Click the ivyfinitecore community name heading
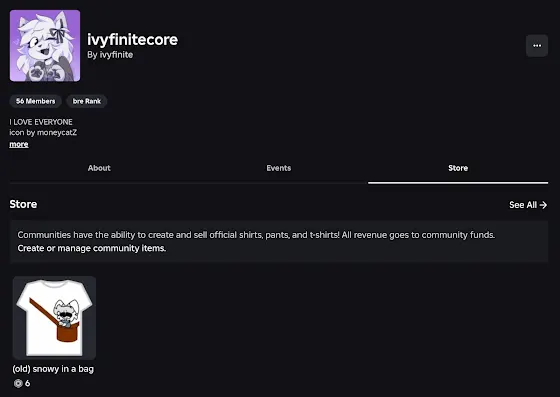The height and width of the screenshot is (397, 560). pos(132,40)
